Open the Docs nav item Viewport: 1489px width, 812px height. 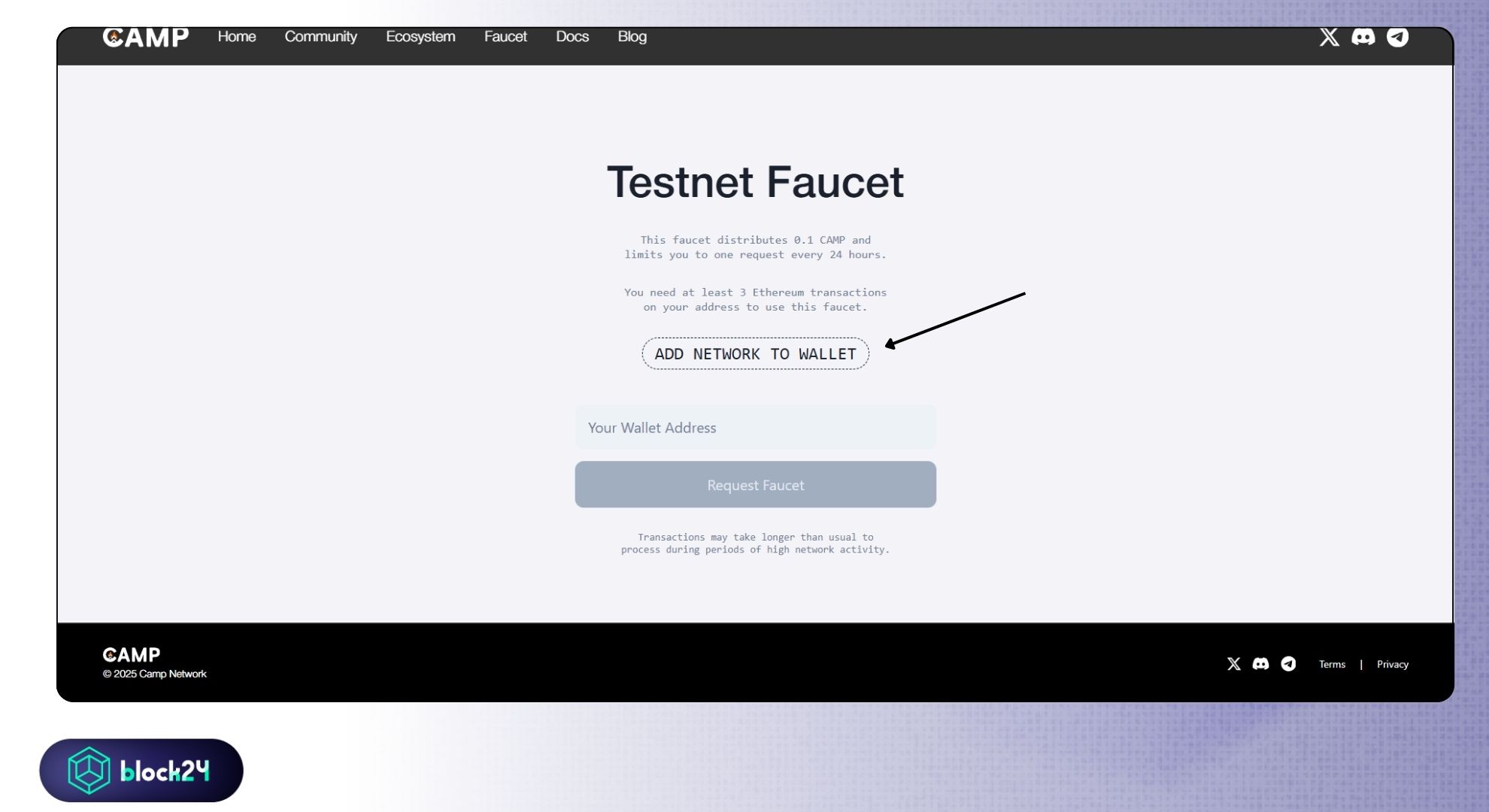click(572, 37)
